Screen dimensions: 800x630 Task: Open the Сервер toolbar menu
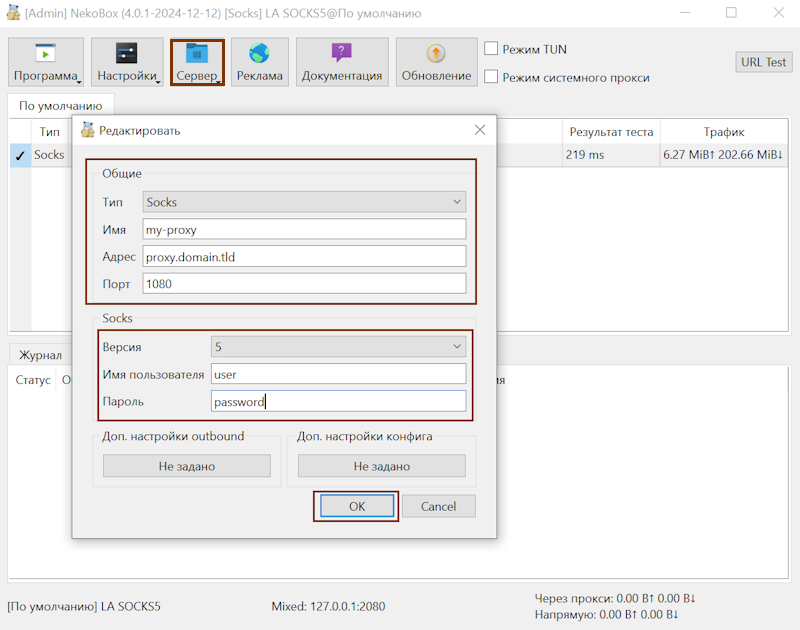[197, 62]
